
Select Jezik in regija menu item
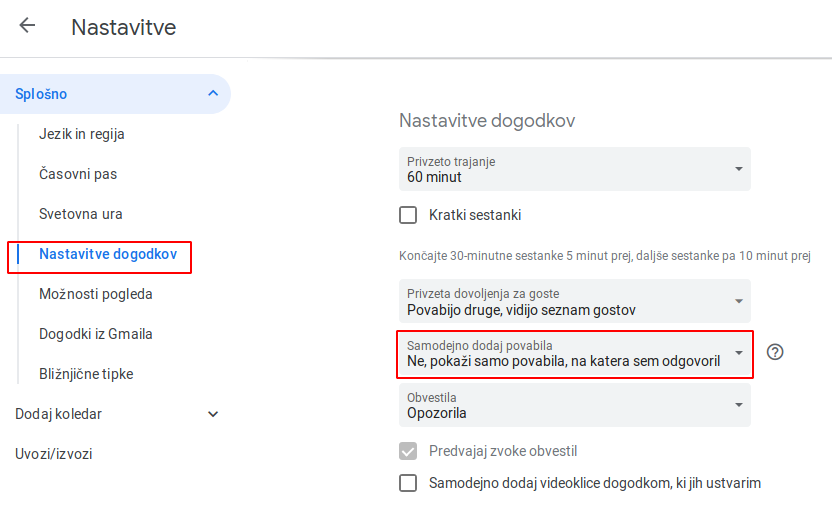click(x=82, y=134)
